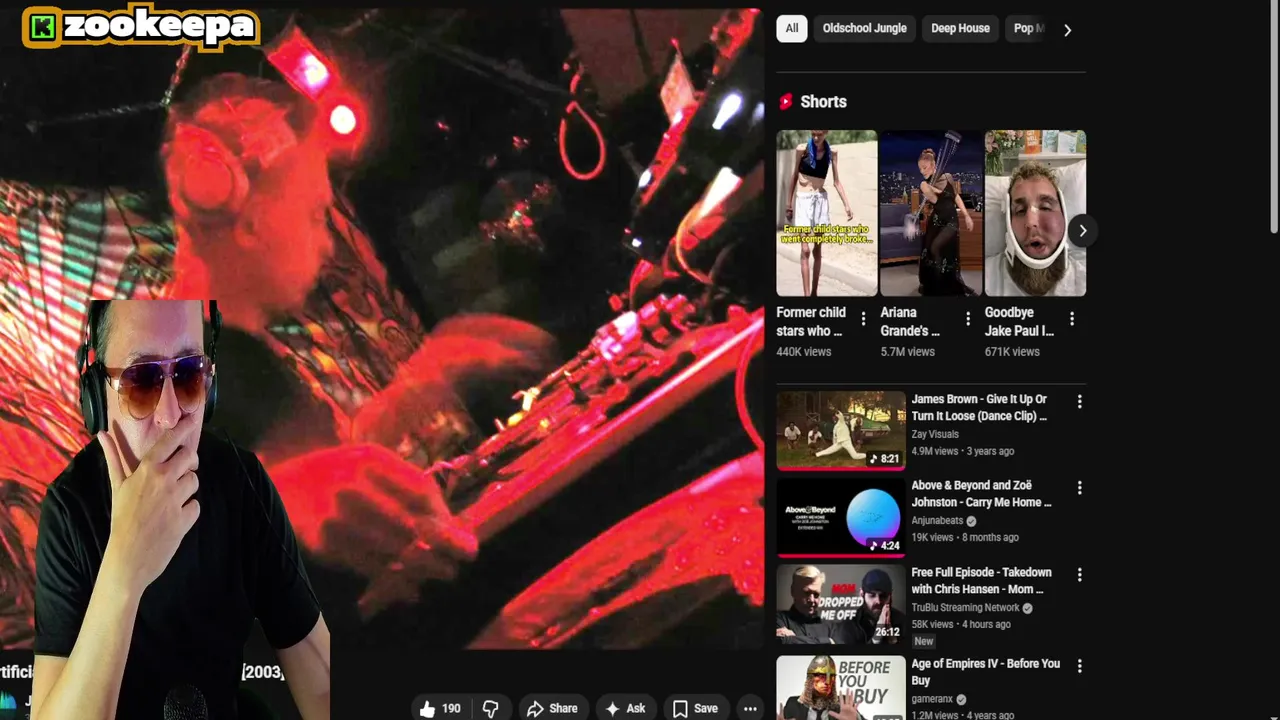Open options menu for Age of Empires video
1280x720 pixels.
(x=1079, y=666)
